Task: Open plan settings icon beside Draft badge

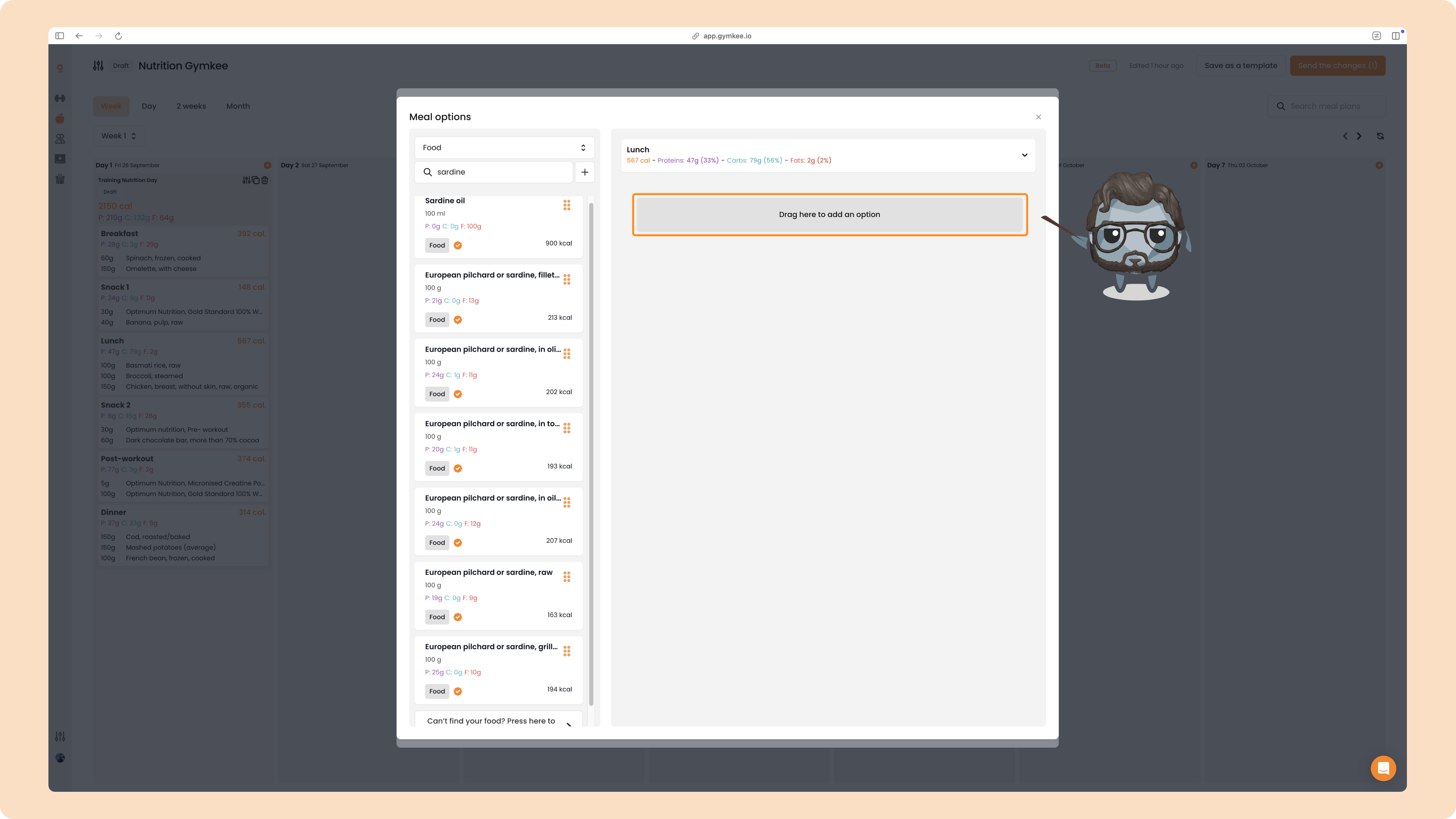Action: [x=99, y=66]
